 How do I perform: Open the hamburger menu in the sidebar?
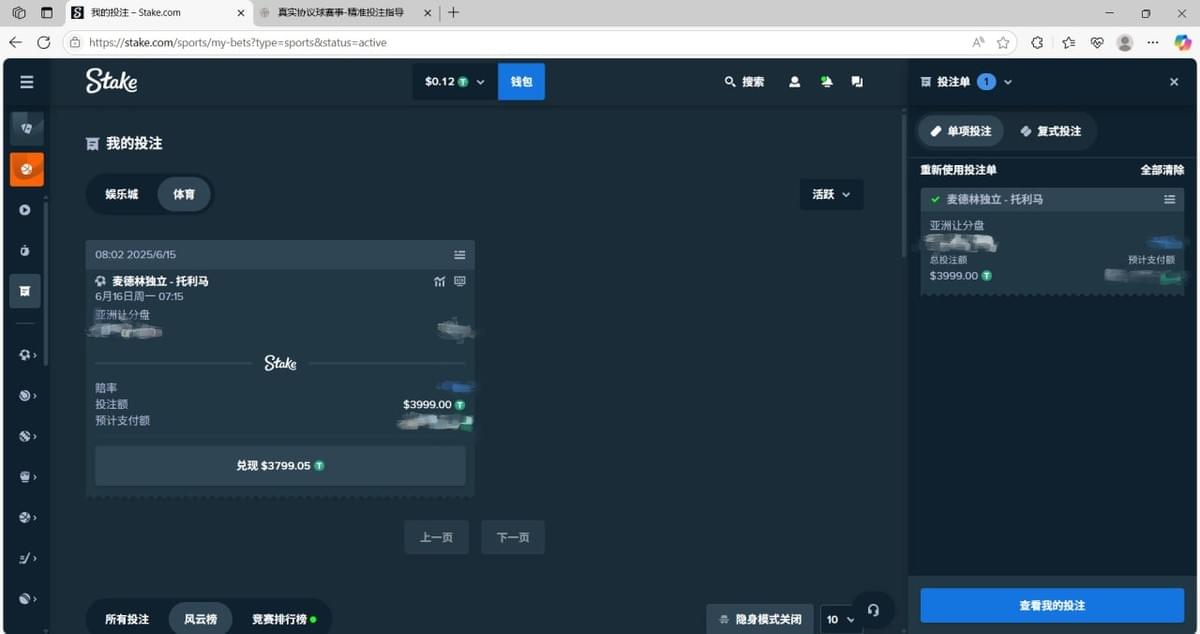click(x=26, y=82)
